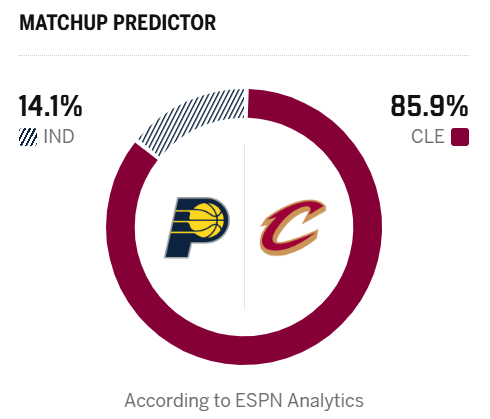Click the Cleveland Cavaliers logo

click(x=293, y=228)
